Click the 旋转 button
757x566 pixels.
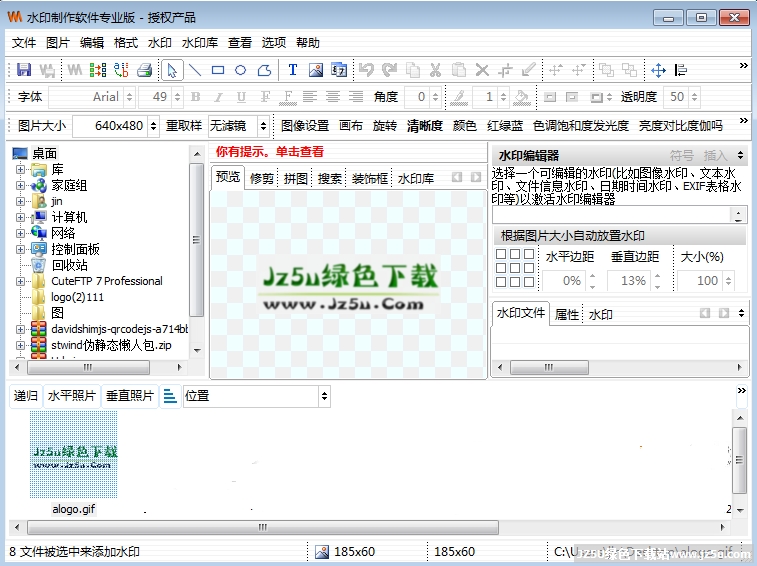(384, 126)
